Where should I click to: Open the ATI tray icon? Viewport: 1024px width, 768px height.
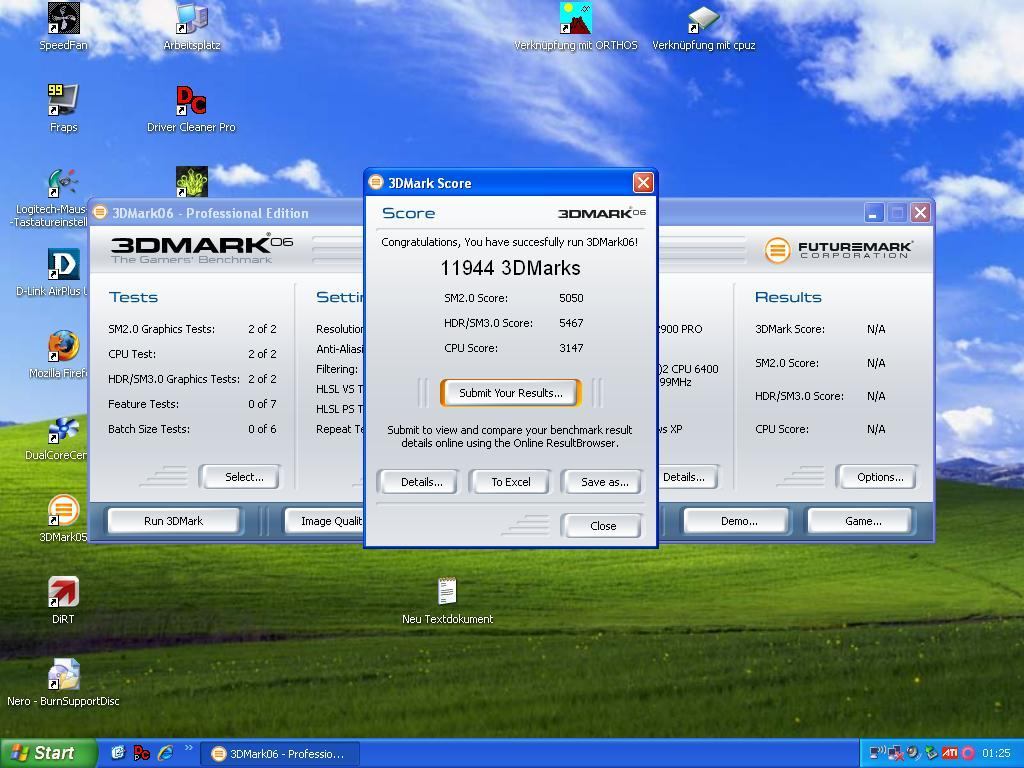click(950, 753)
